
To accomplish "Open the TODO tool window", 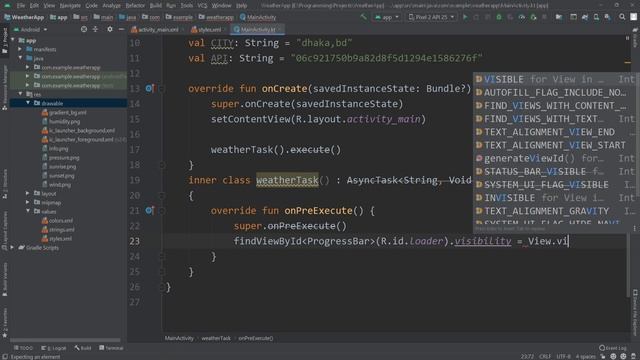I will click(x=23, y=348).
